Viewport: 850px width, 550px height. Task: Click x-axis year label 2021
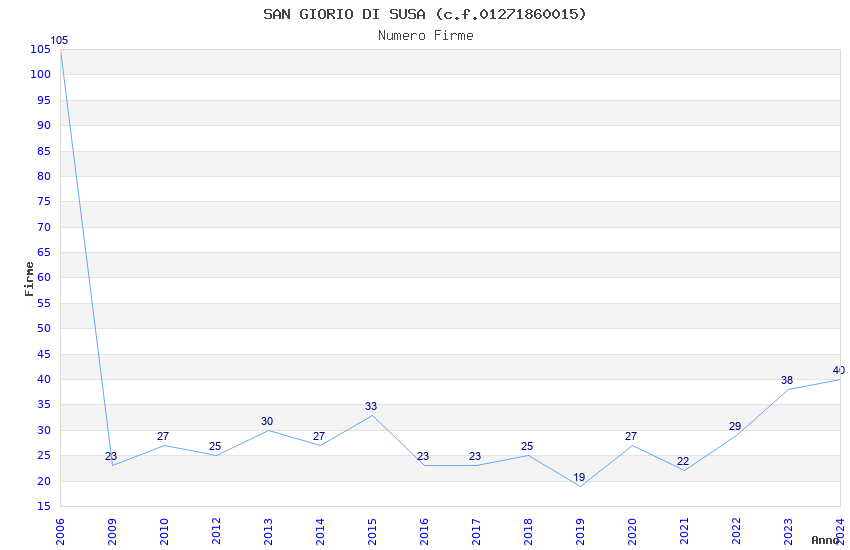(x=684, y=532)
